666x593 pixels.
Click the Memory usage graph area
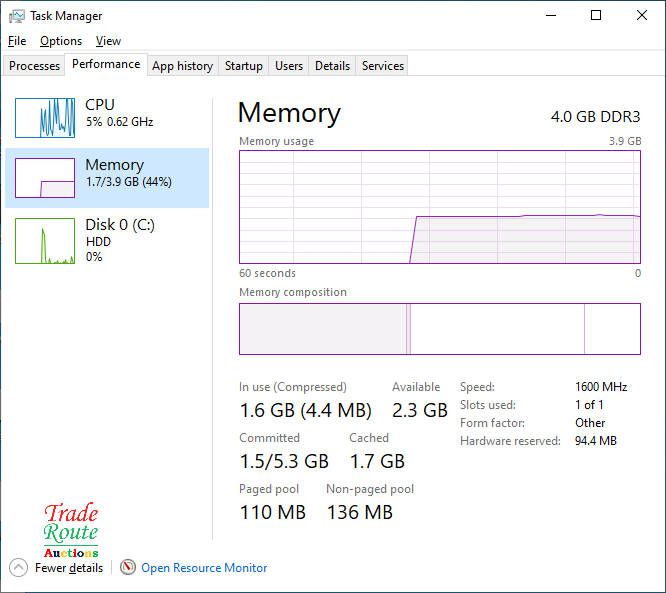(x=440, y=207)
